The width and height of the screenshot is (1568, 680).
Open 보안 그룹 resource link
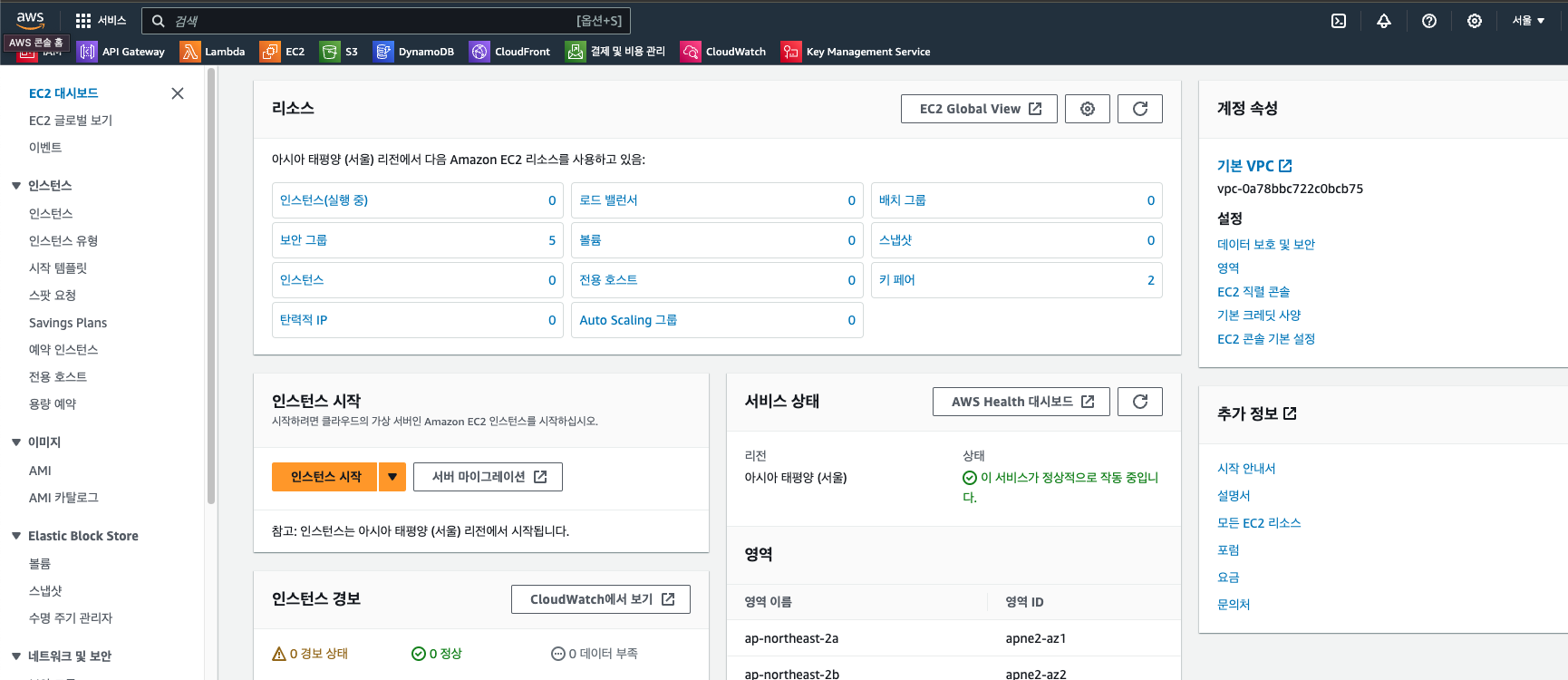tap(304, 240)
